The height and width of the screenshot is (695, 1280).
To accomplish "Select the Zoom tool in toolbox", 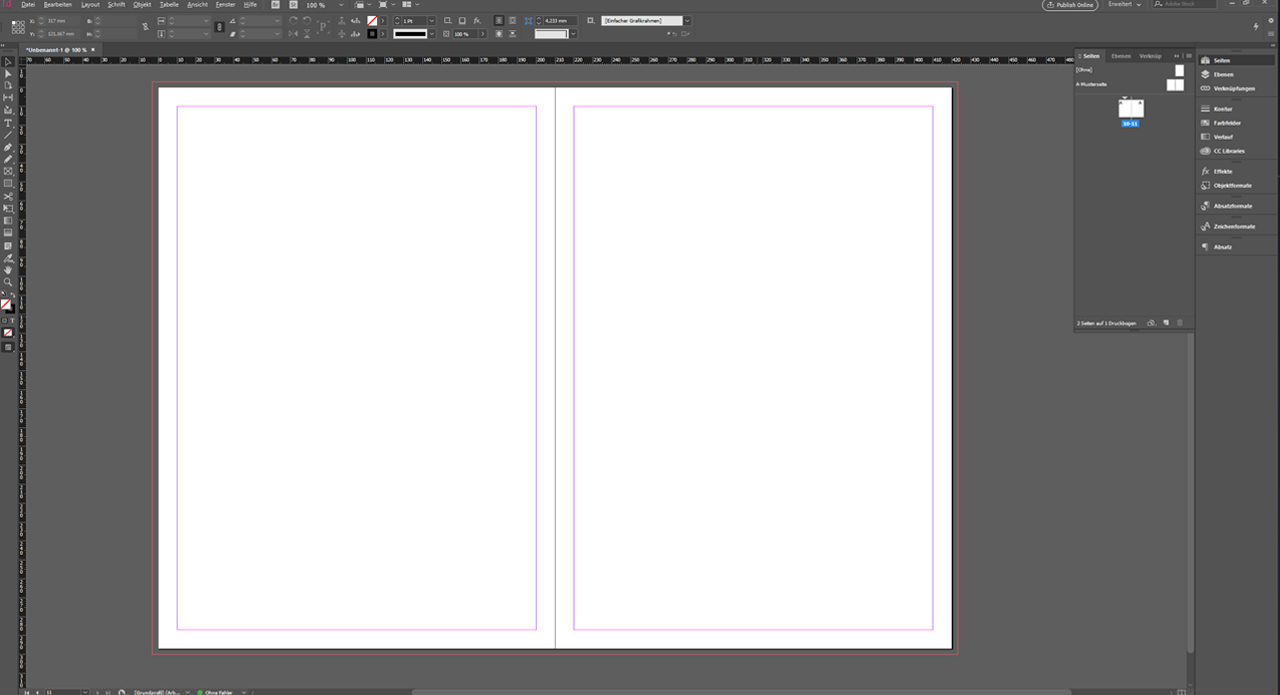I will pyautogui.click(x=8, y=282).
